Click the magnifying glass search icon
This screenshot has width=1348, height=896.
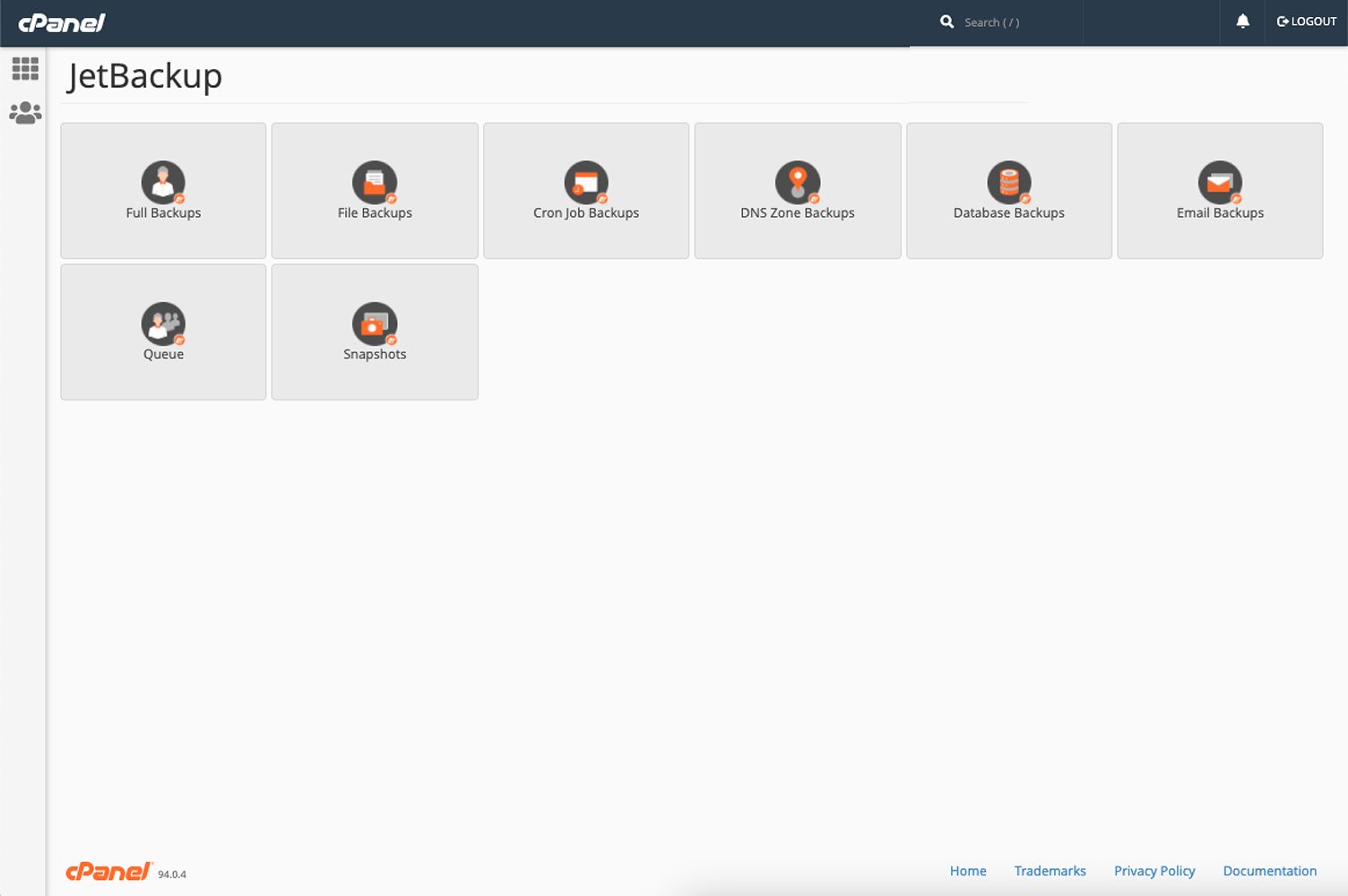pos(946,22)
